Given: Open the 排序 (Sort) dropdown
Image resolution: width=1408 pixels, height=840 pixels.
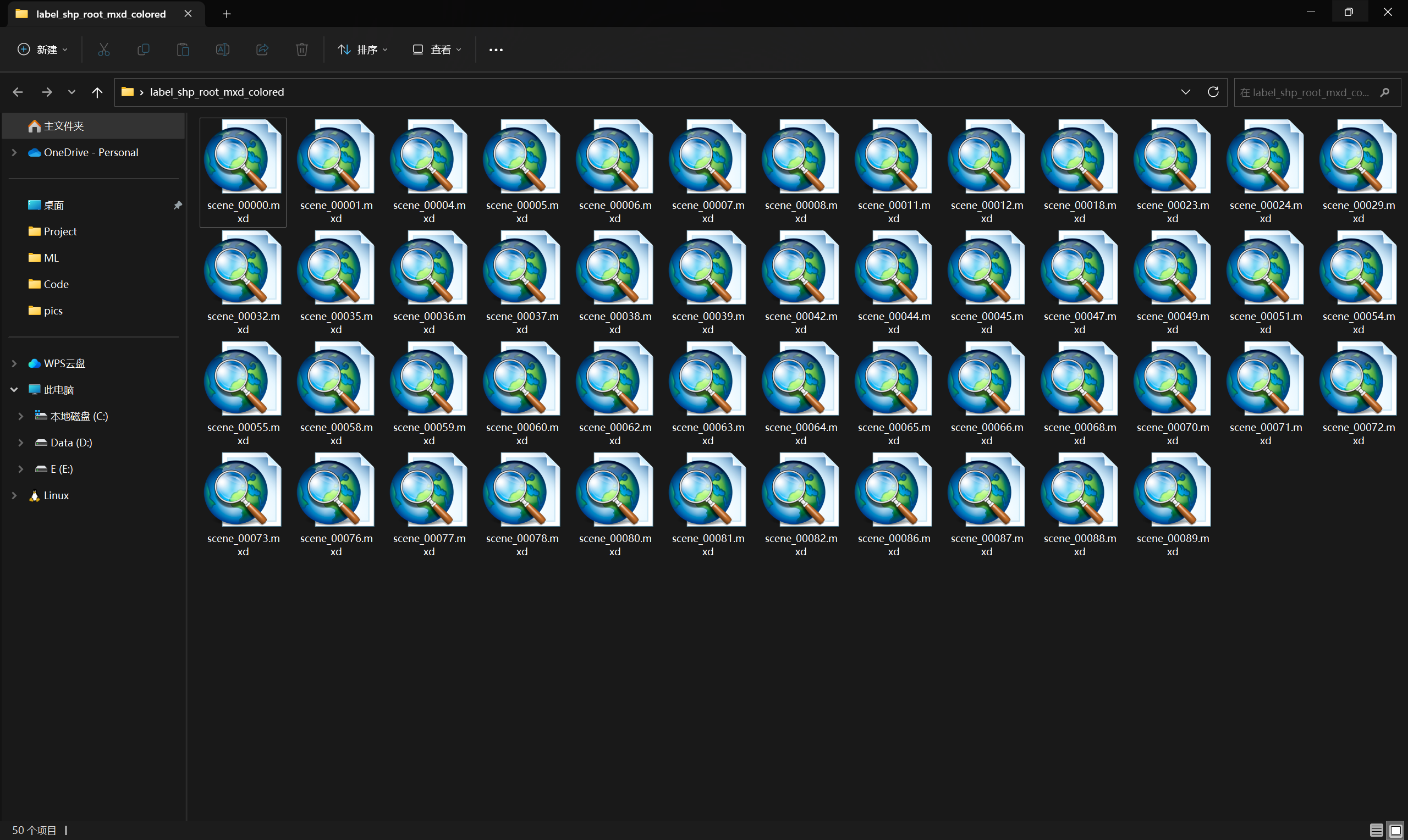Looking at the screenshot, I should tap(363, 50).
